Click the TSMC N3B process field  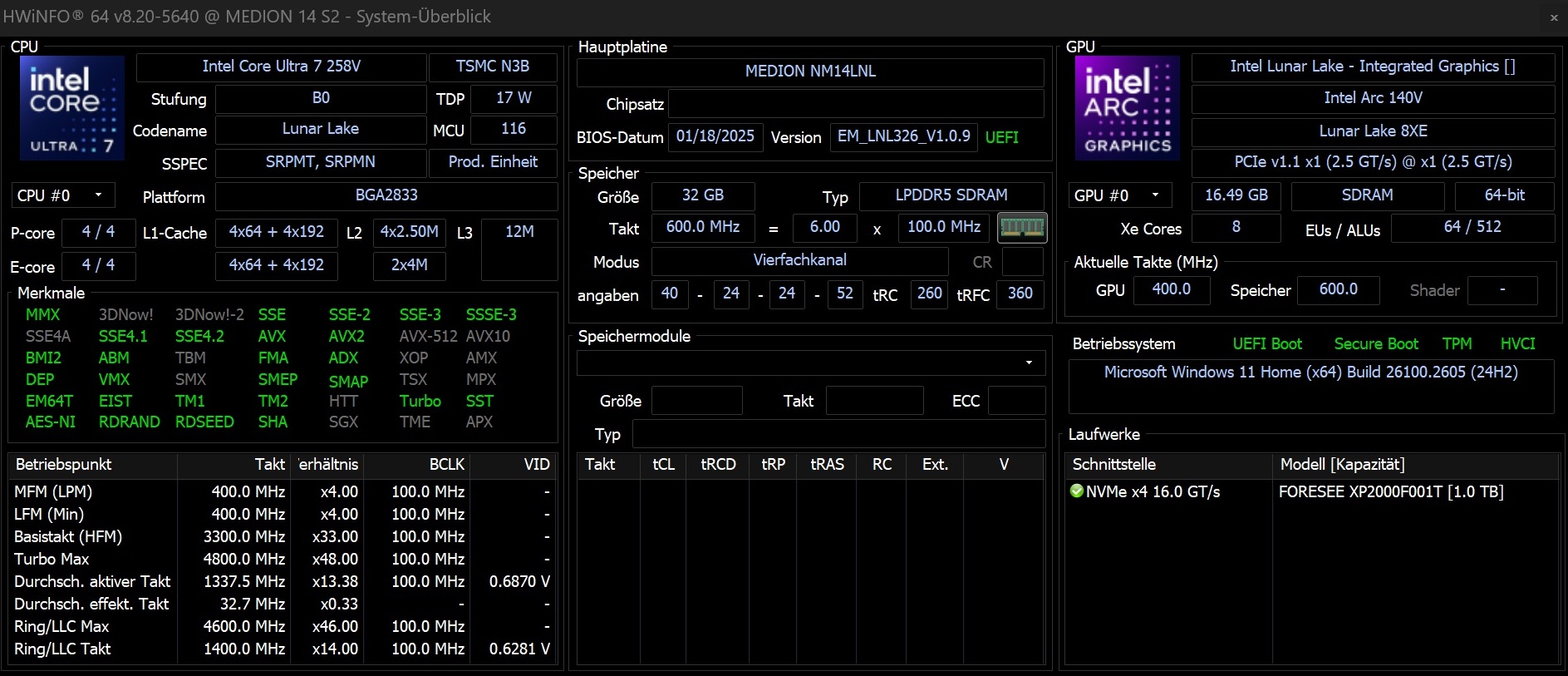point(493,67)
